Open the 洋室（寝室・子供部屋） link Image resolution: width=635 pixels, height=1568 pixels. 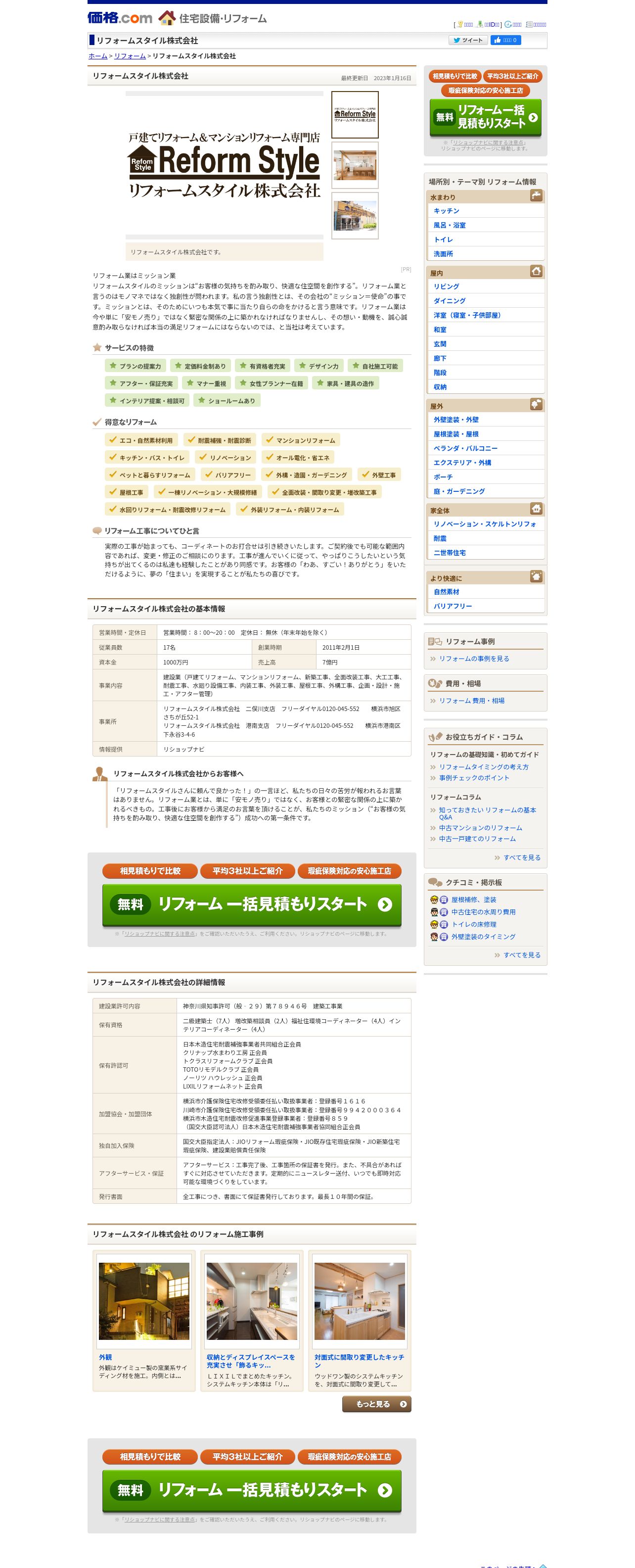pyautogui.click(x=467, y=315)
